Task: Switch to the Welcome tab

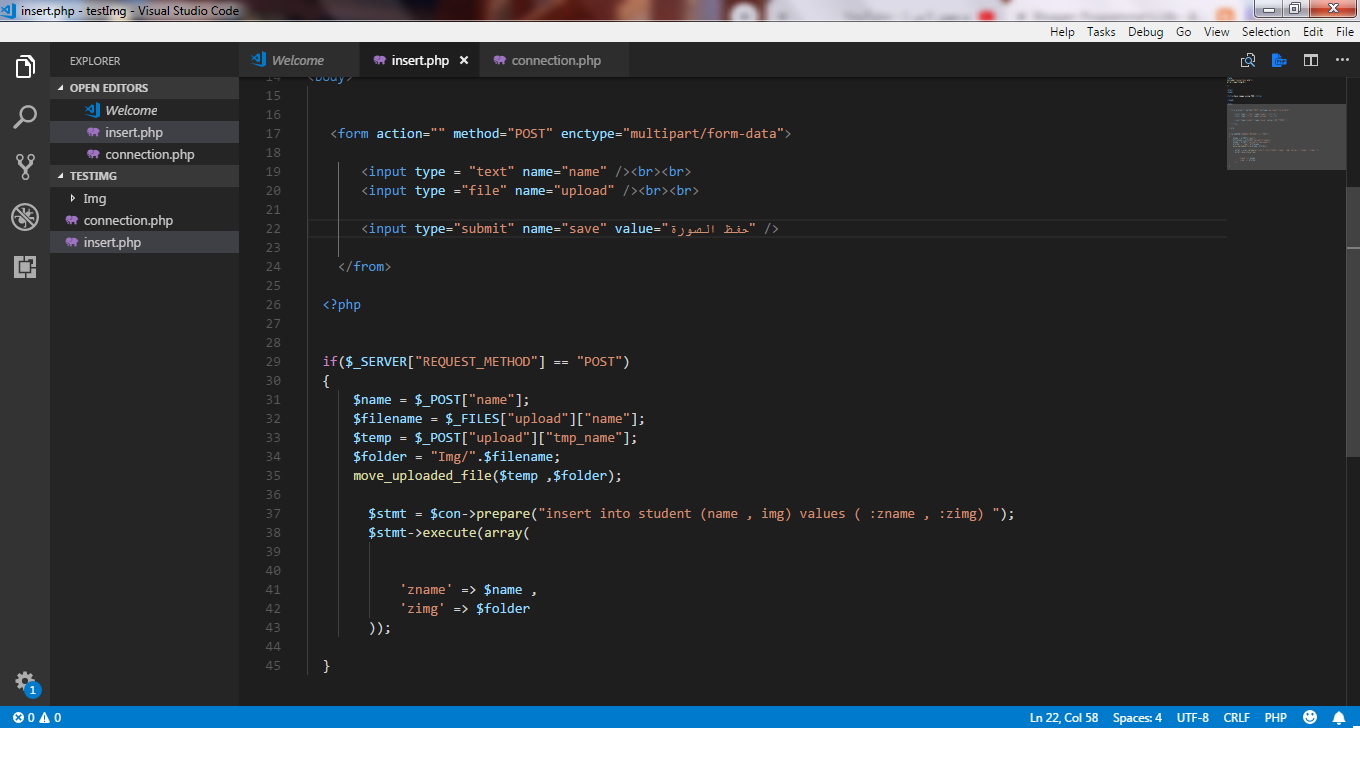Action: pos(298,59)
